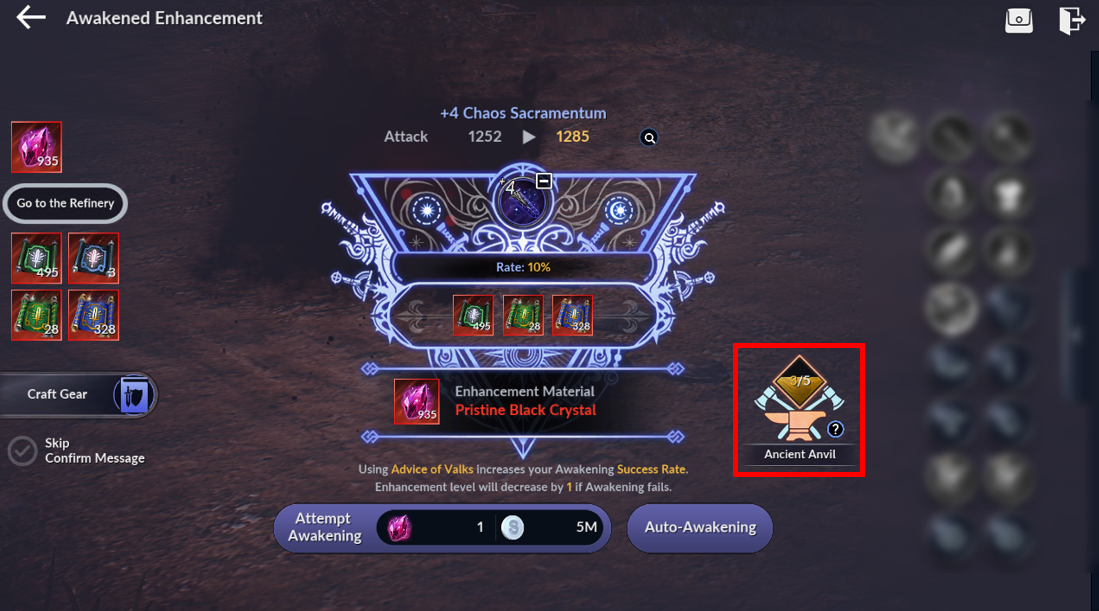Open the inventory bag icon at top
The image size is (1099, 611).
coord(1018,20)
